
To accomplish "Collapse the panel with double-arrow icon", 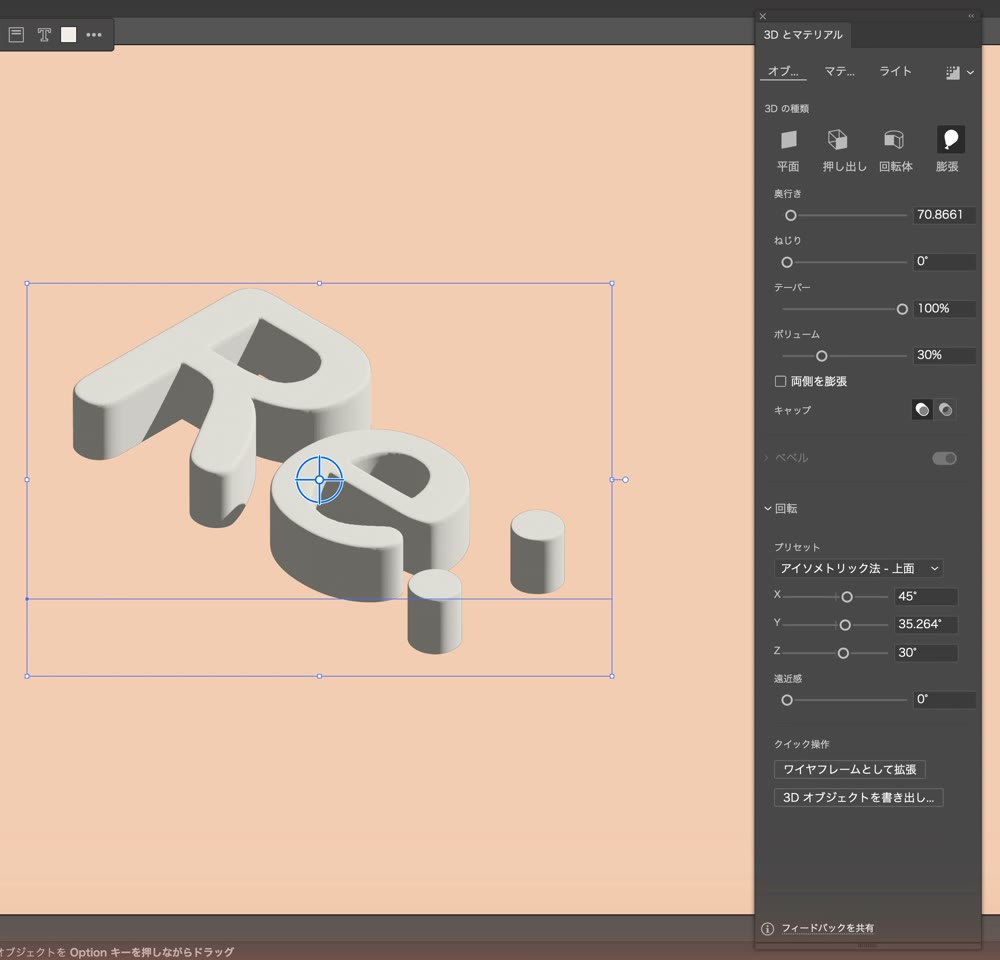I will point(971,17).
